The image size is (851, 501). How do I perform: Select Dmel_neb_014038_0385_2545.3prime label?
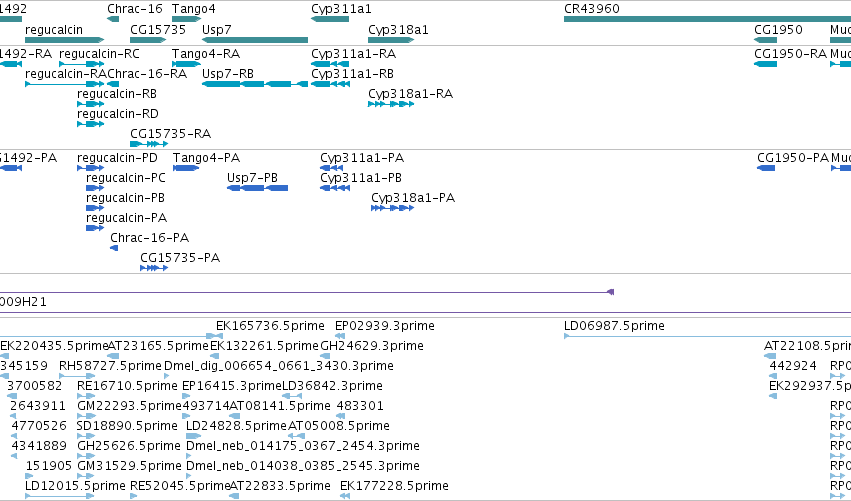(x=303, y=466)
